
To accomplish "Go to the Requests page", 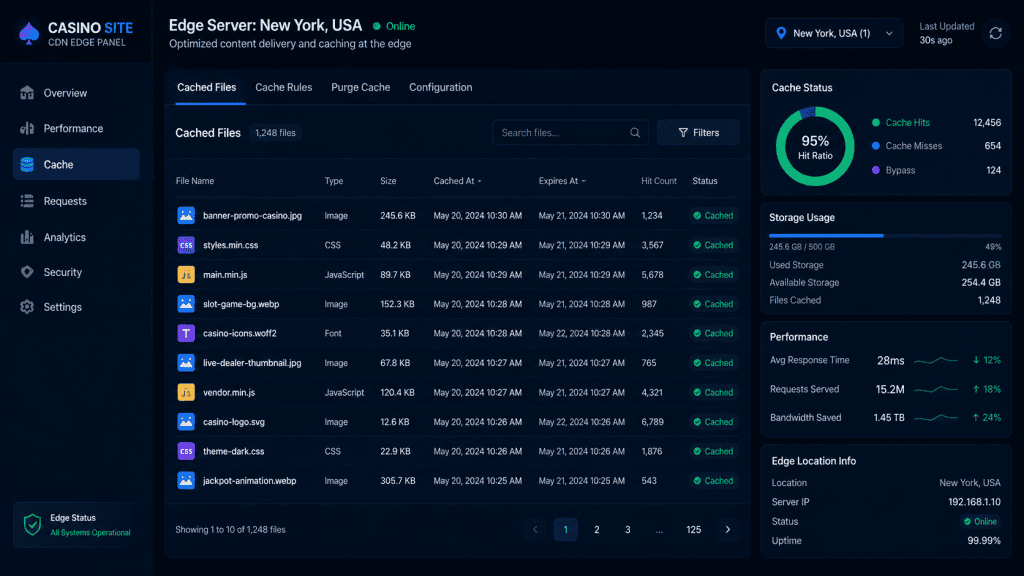I will [x=76, y=201].
